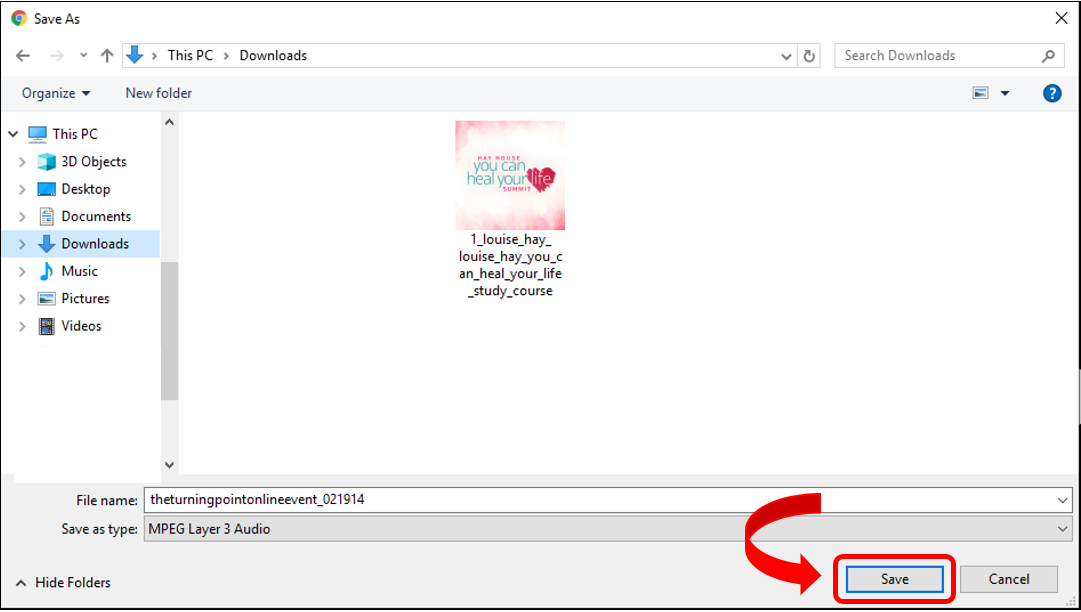Expand the Documents tree node
The image size is (1081, 612).
[22, 216]
